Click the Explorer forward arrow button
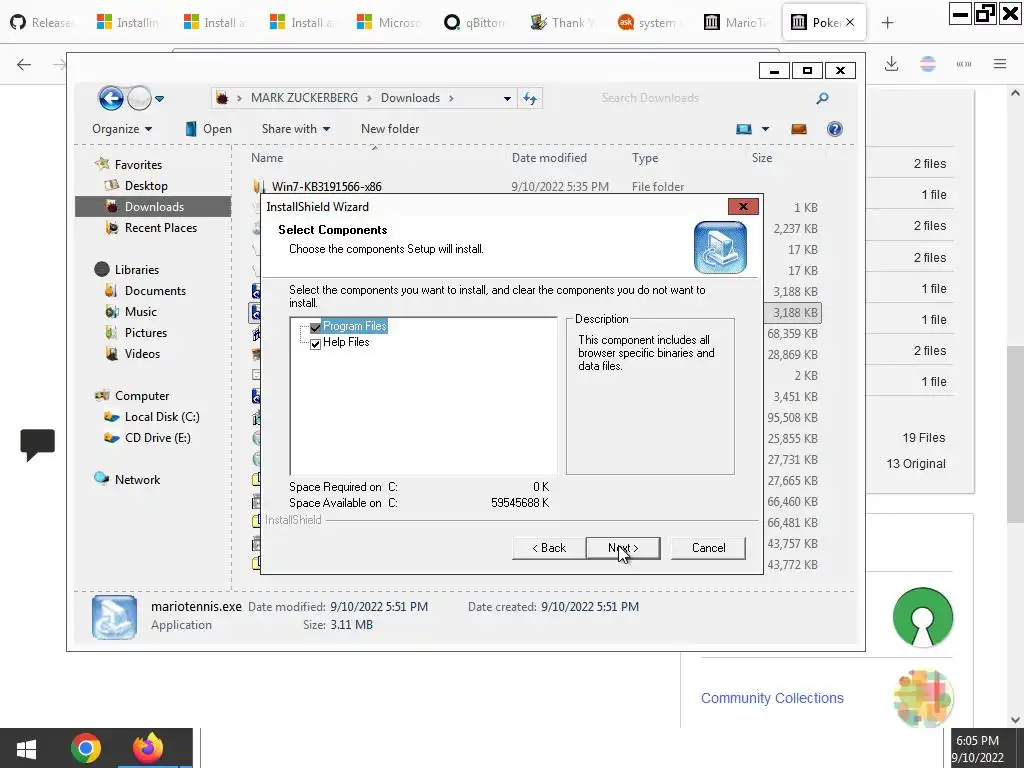Screen dimensions: 1024x768 coord(139,99)
